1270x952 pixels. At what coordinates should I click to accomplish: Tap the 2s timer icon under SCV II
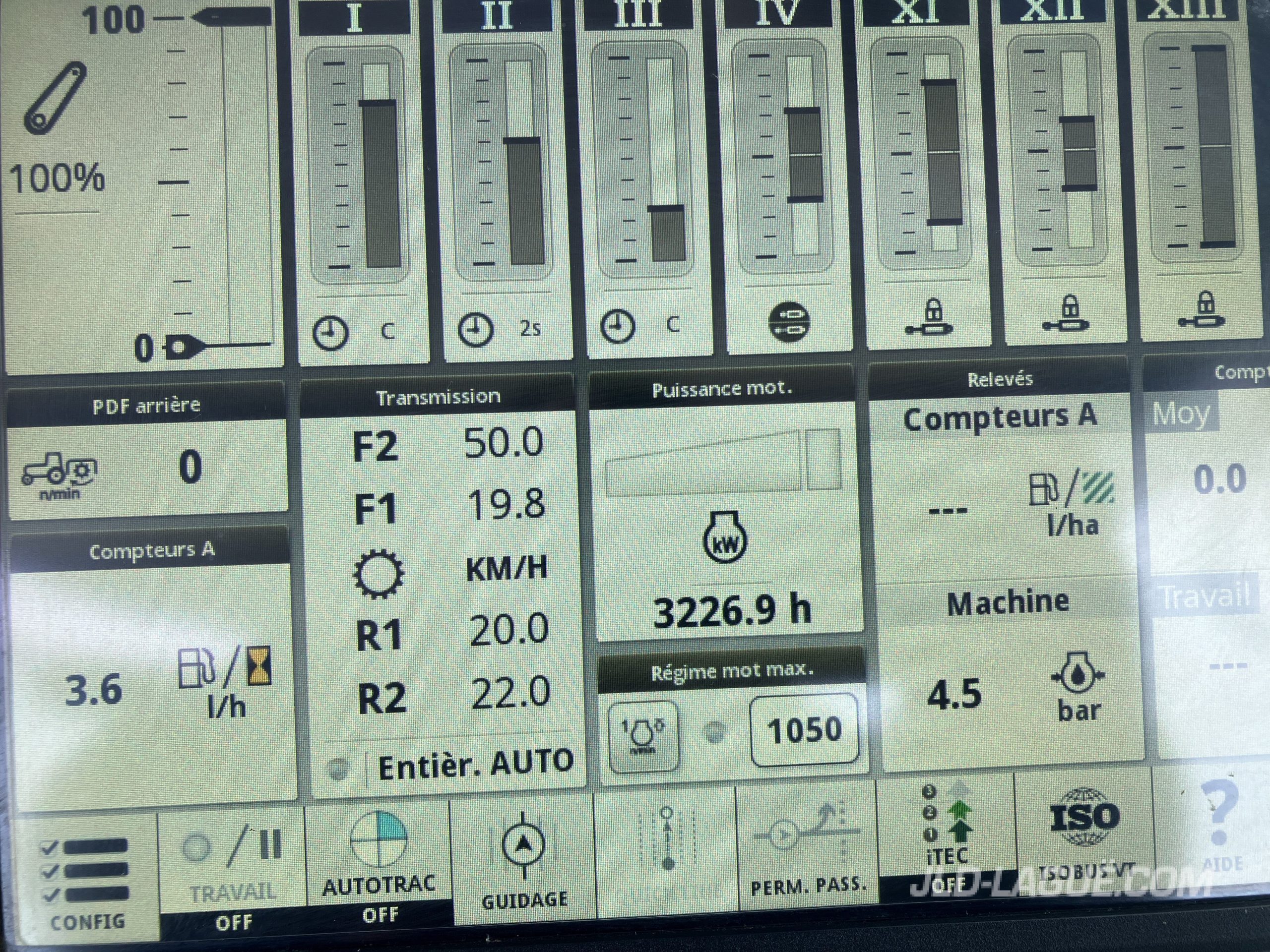point(475,329)
